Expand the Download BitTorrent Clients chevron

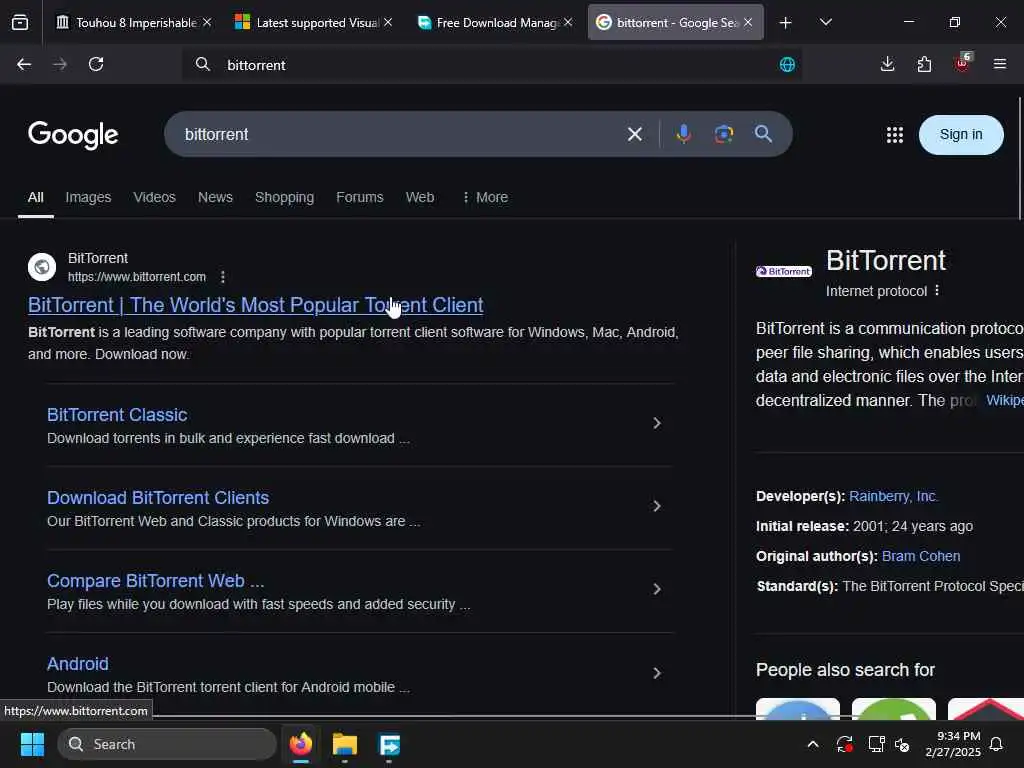pyautogui.click(x=657, y=506)
